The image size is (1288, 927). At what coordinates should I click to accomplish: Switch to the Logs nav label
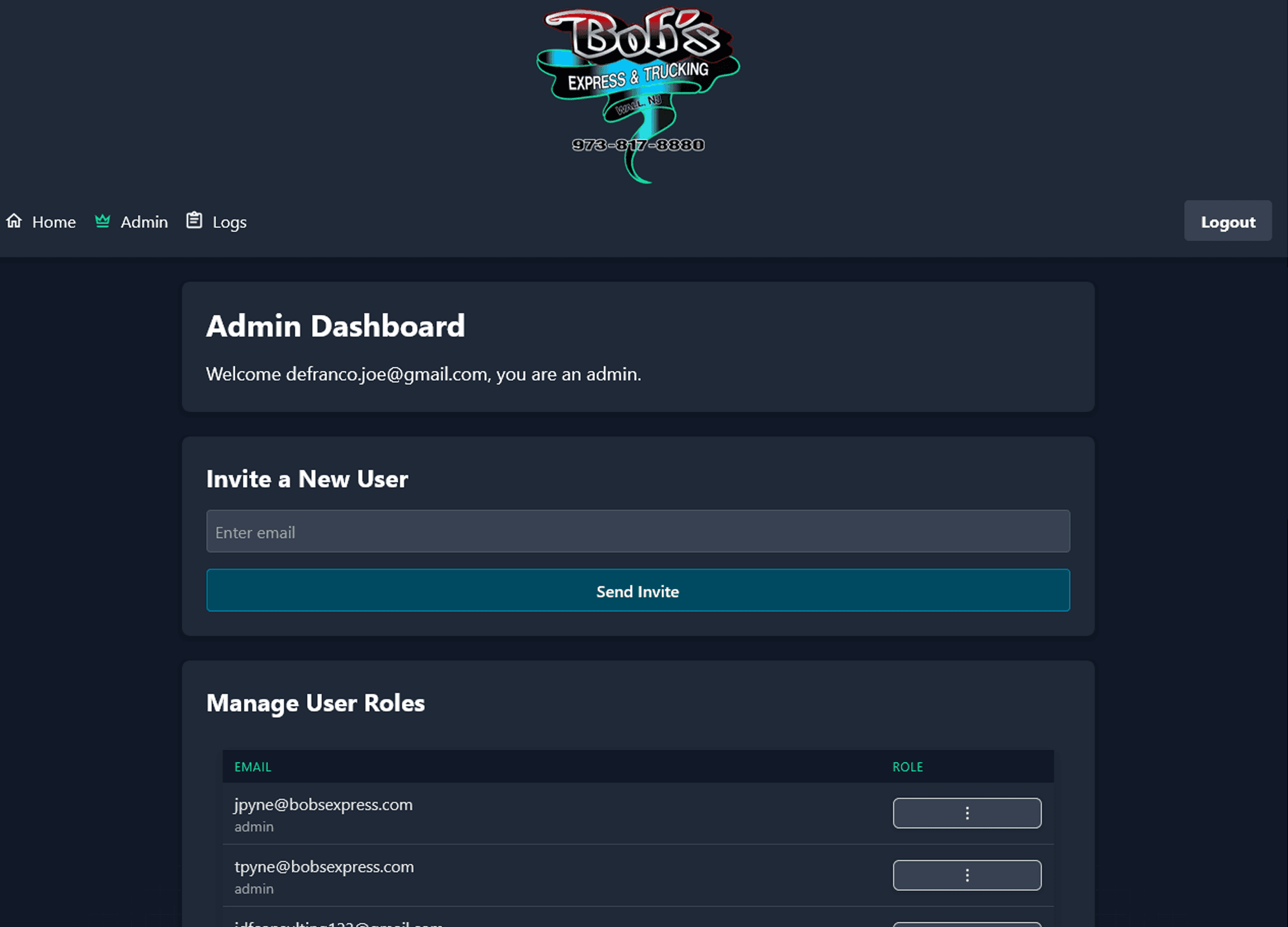(229, 222)
